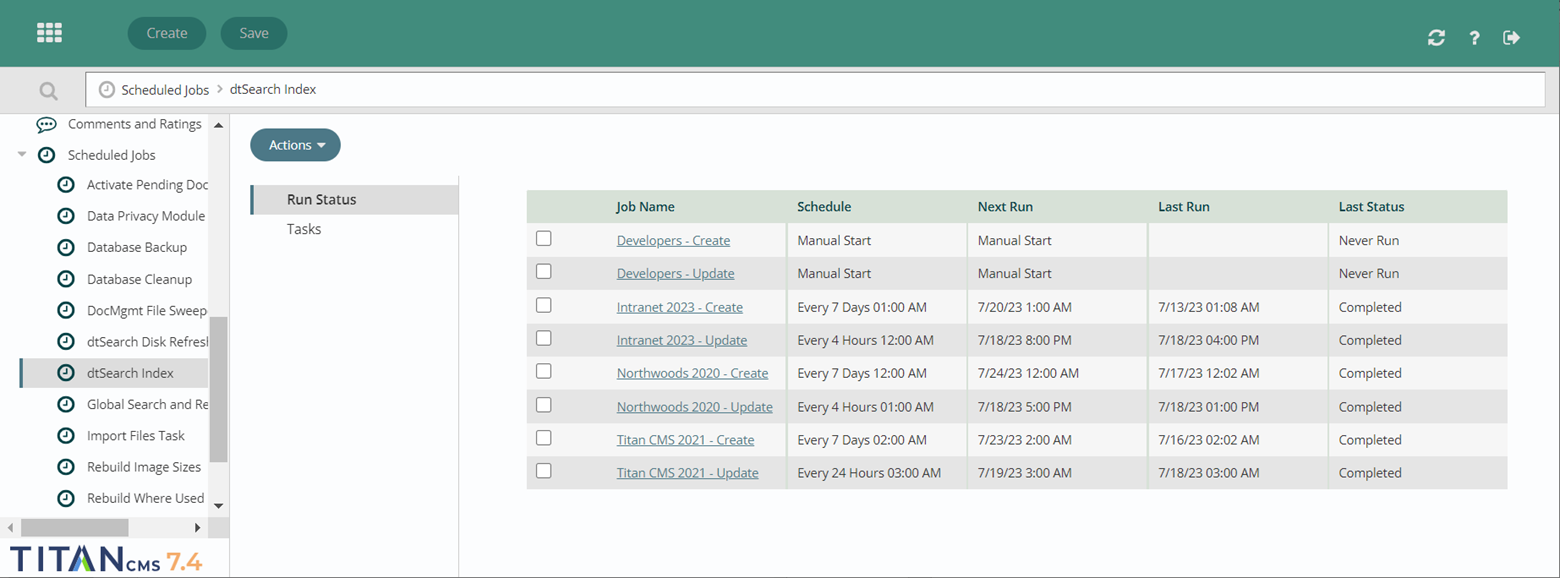This screenshot has width=1560, height=578.
Task: Click the Last Status column header
Action: pyautogui.click(x=1372, y=207)
